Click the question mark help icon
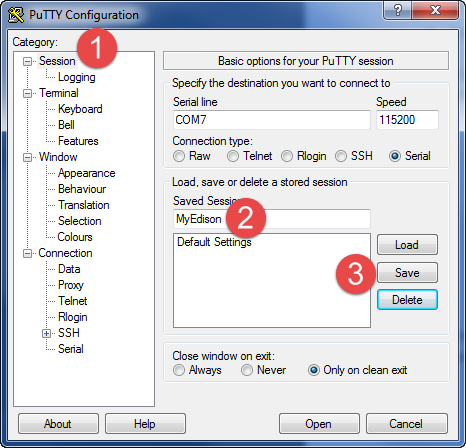 point(397,10)
